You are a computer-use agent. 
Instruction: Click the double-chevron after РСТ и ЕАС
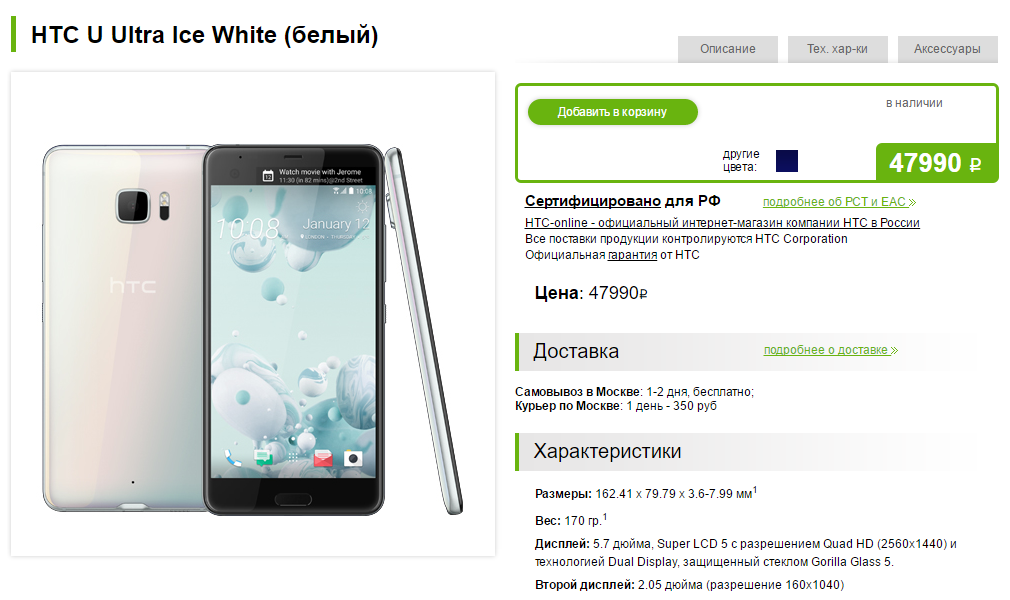pyautogui.click(x=912, y=203)
